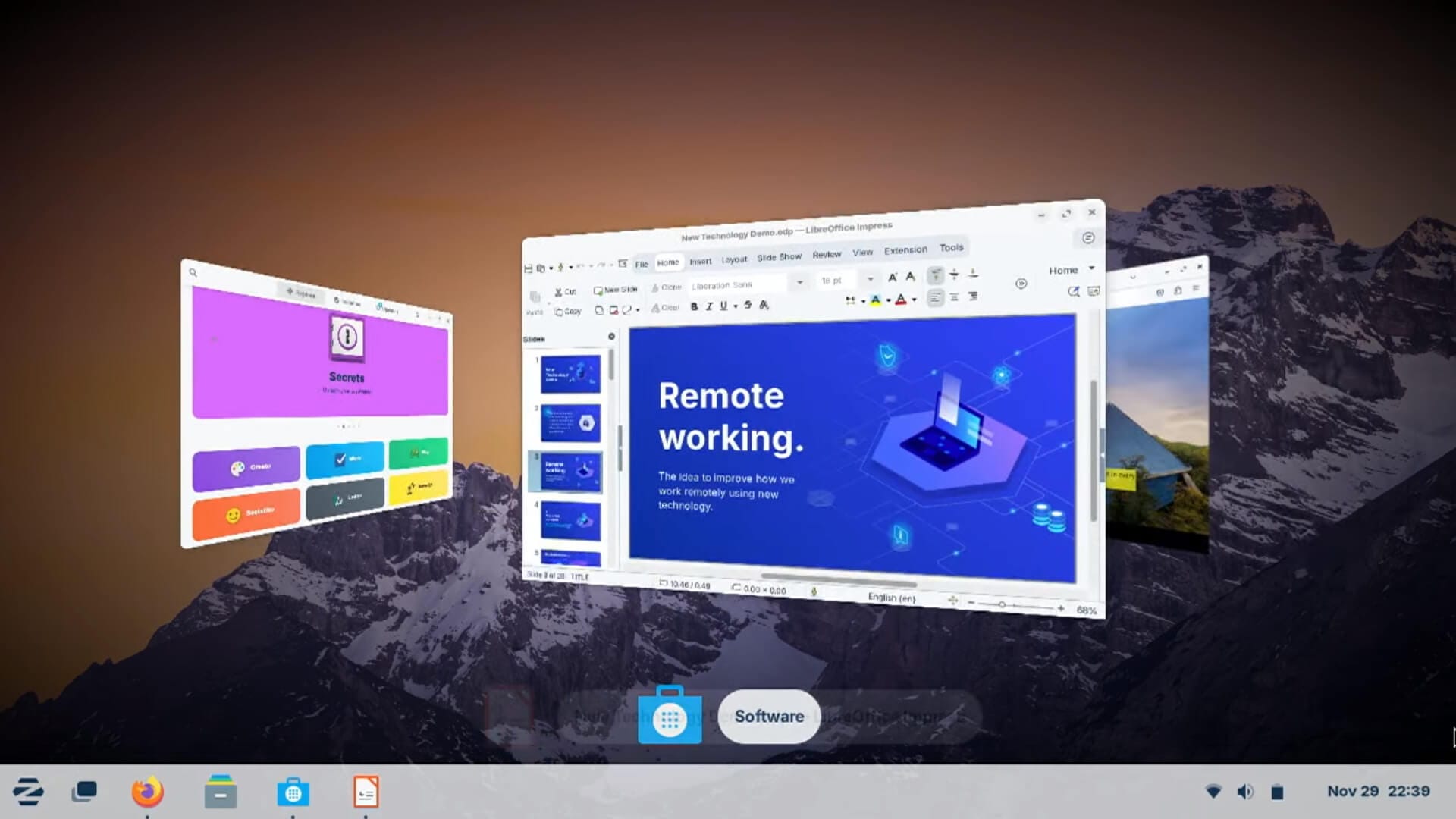Image resolution: width=1456 pixels, height=819 pixels.
Task: Toggle bold formatting
Action: pos(694,308)
